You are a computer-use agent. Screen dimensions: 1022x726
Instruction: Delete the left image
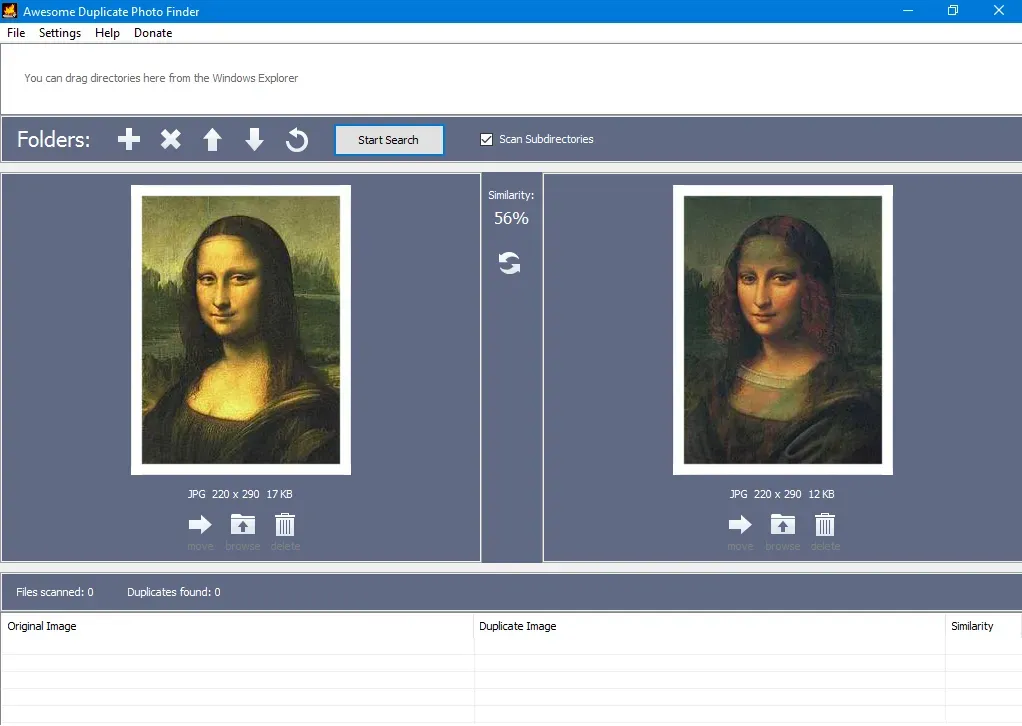click(x=285, y=524)
